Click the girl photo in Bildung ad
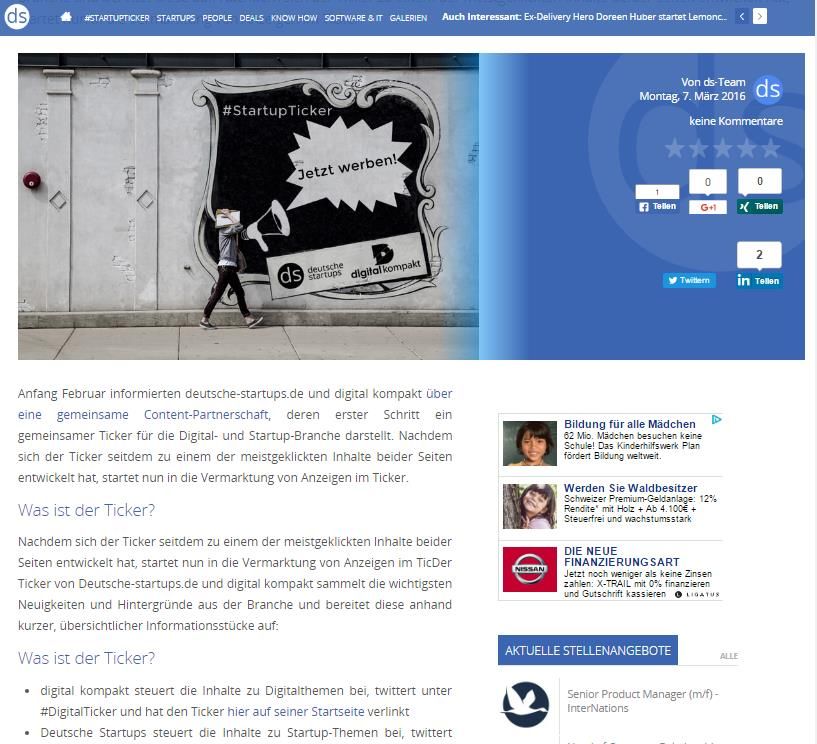This screenshot has width=817, height=744. pyautogui.click(x=529, y=443)
